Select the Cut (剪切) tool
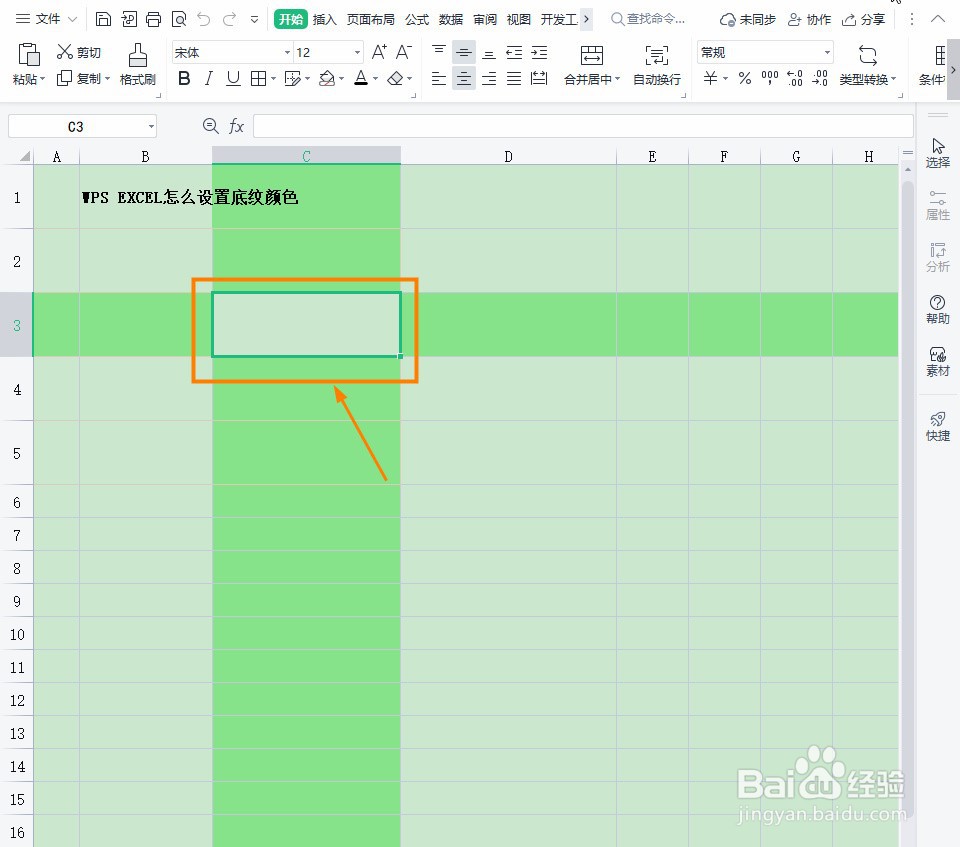Image resolution: width=960 pixels, height=847 pixels. 80,51
